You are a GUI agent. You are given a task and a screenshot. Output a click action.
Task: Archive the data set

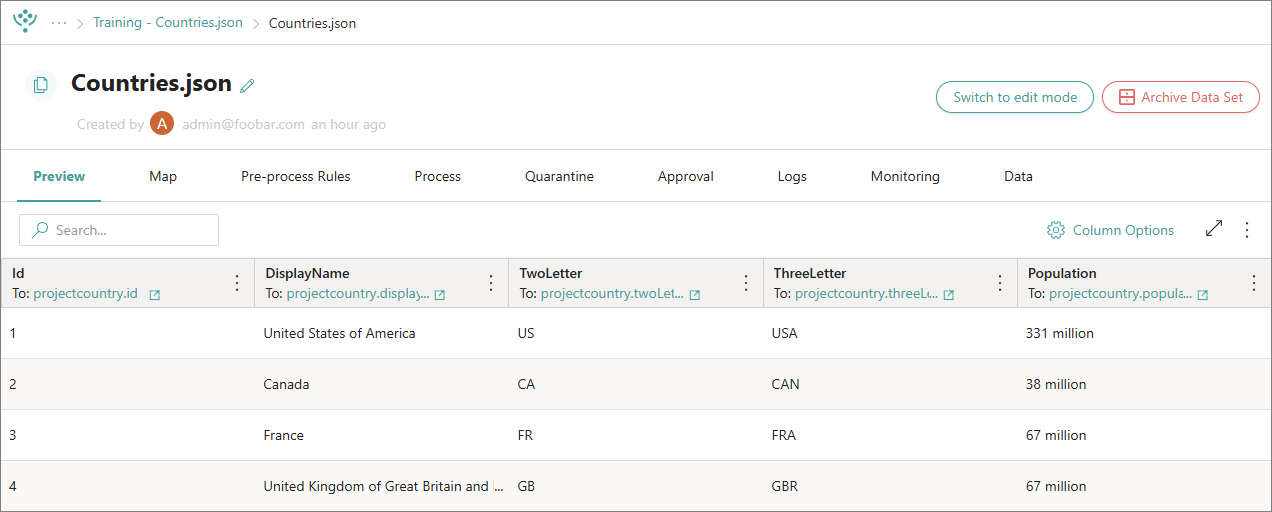coord(1181,97)
